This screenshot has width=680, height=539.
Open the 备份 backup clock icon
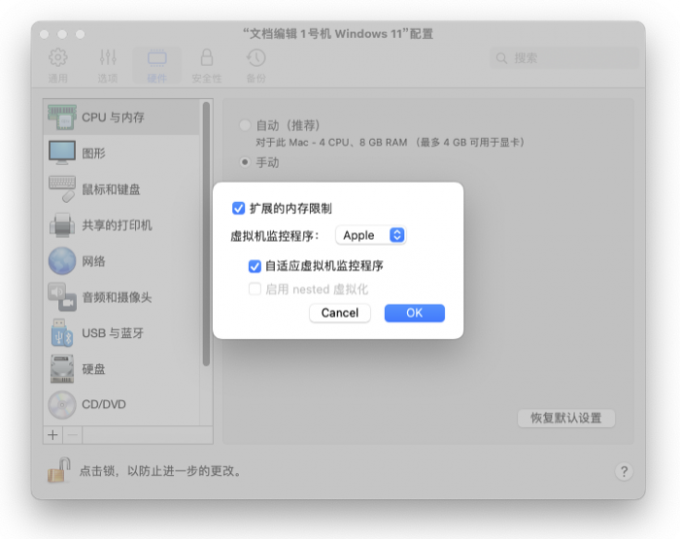pyautogui.click(x=256, y=57)
